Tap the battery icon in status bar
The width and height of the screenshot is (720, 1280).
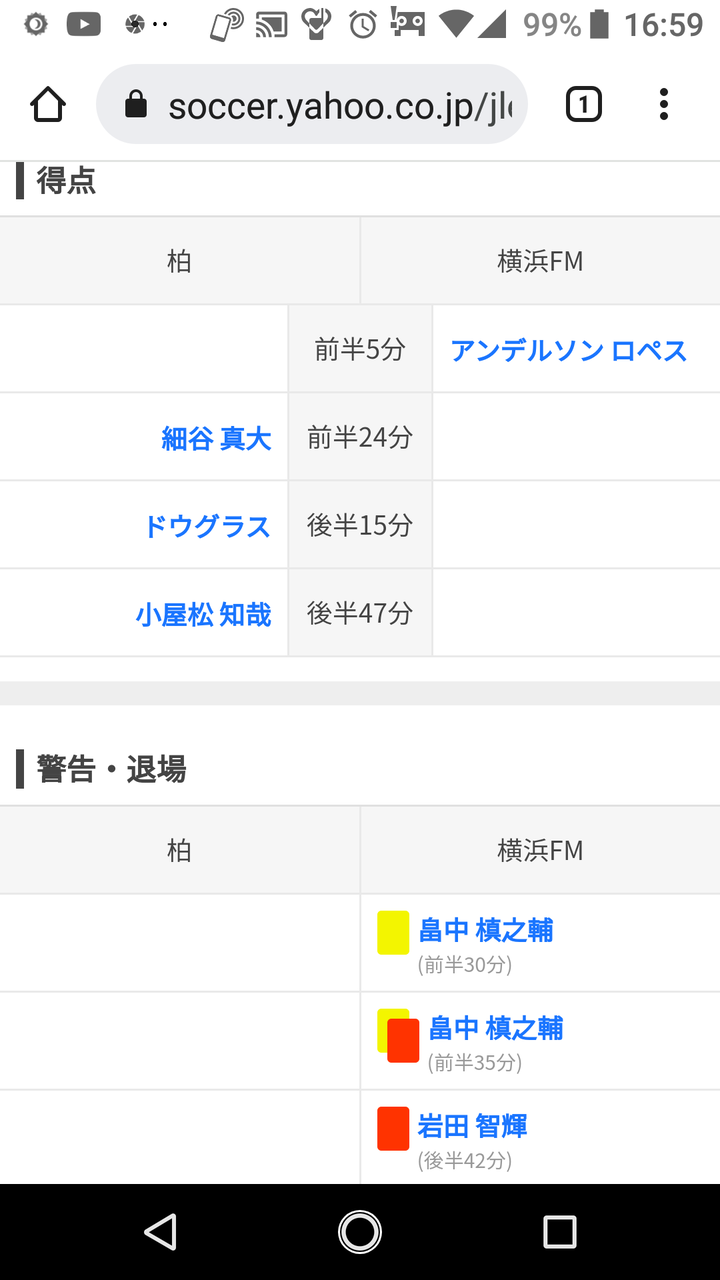pos(600,25)
